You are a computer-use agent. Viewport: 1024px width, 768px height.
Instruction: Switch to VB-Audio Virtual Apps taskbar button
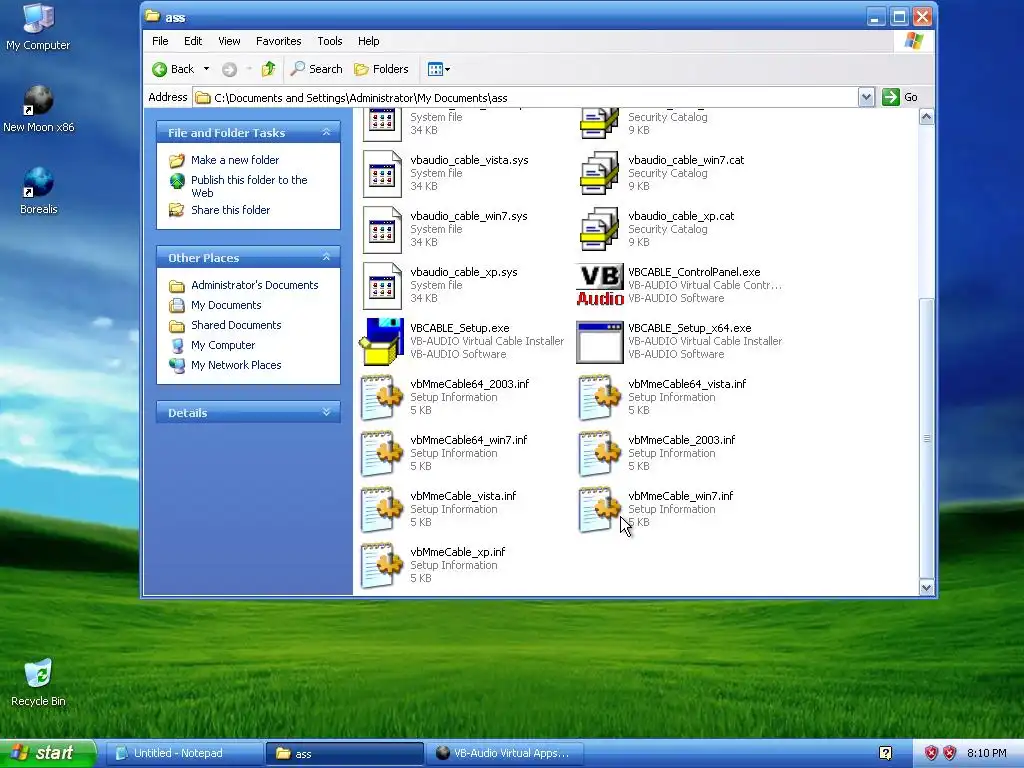[x=505, y=753]
